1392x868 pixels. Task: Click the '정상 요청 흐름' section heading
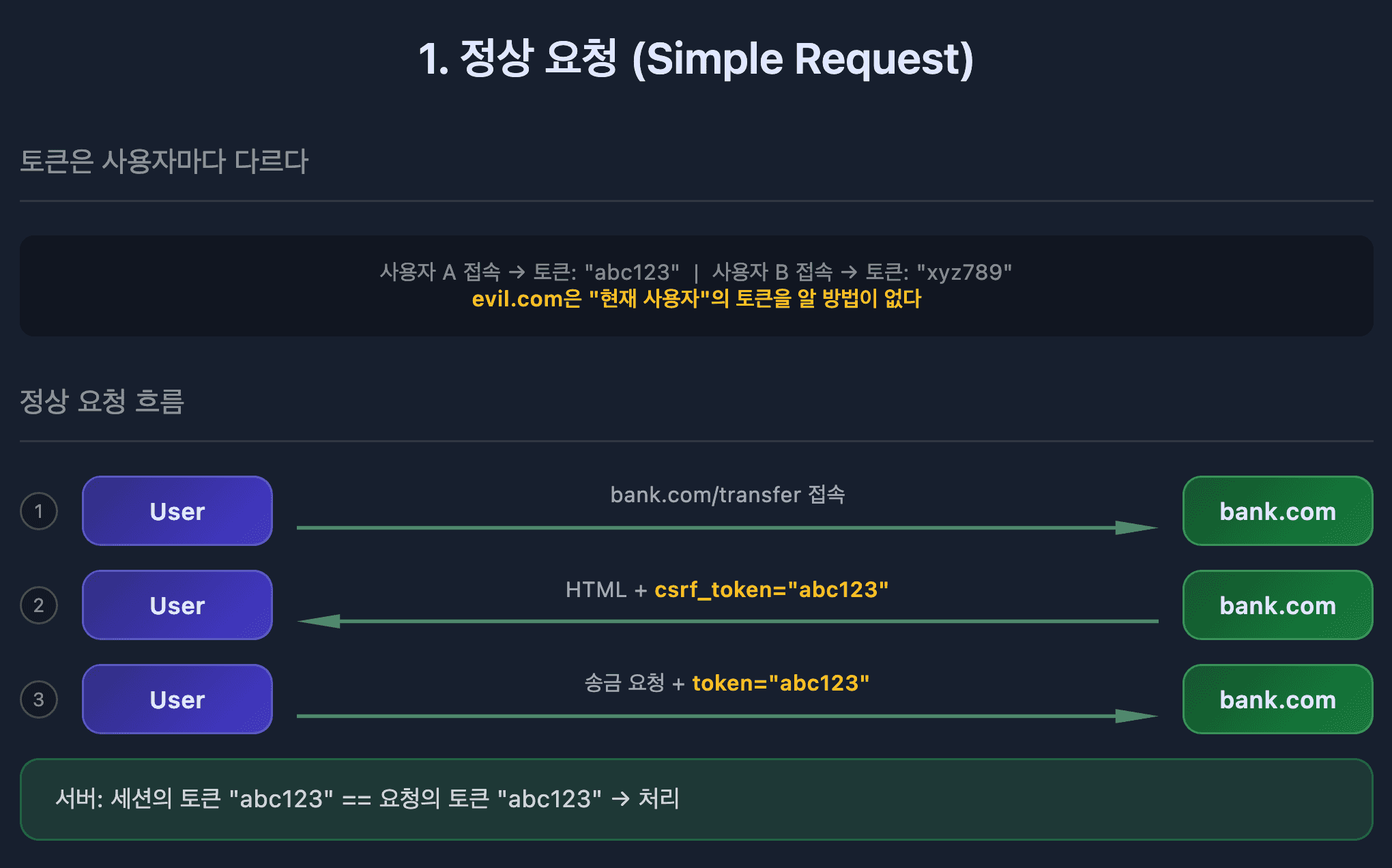(102, 401)
